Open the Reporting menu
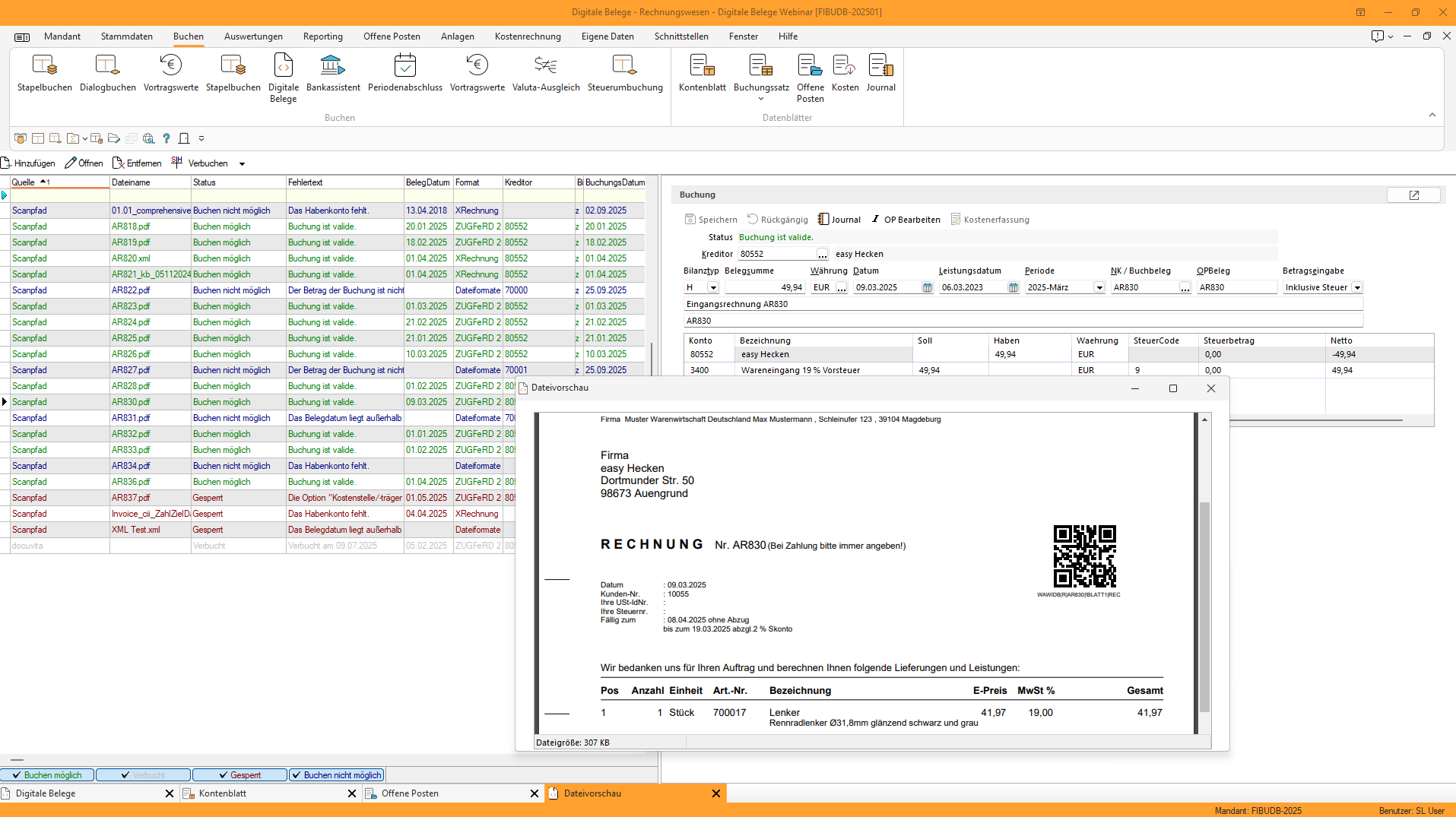The image size is (1456, 817). [322, 36]
